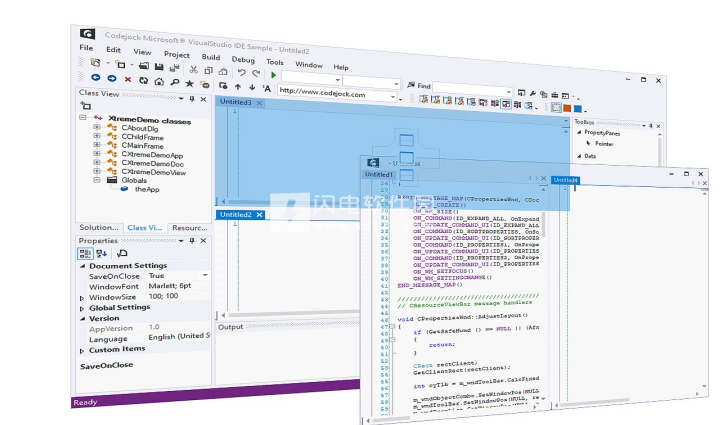This screenshot has height=425, width=720.
Task: Open the SaveOnClose value dropdown
Action: tap(205, 275)
